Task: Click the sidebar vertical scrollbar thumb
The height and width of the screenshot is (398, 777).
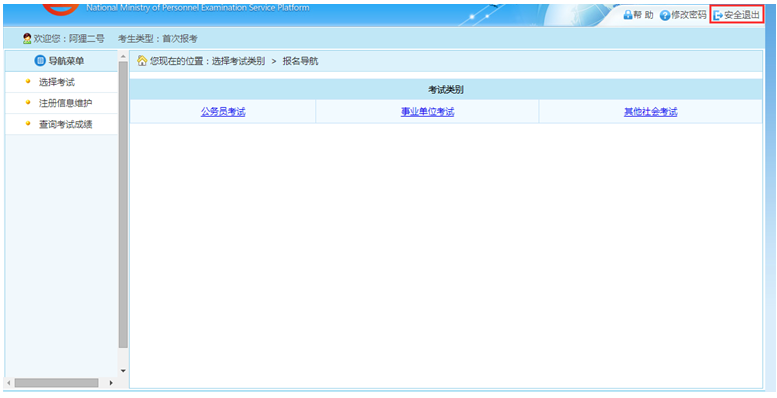Action: pyautogui.click(x=123, y=205)
